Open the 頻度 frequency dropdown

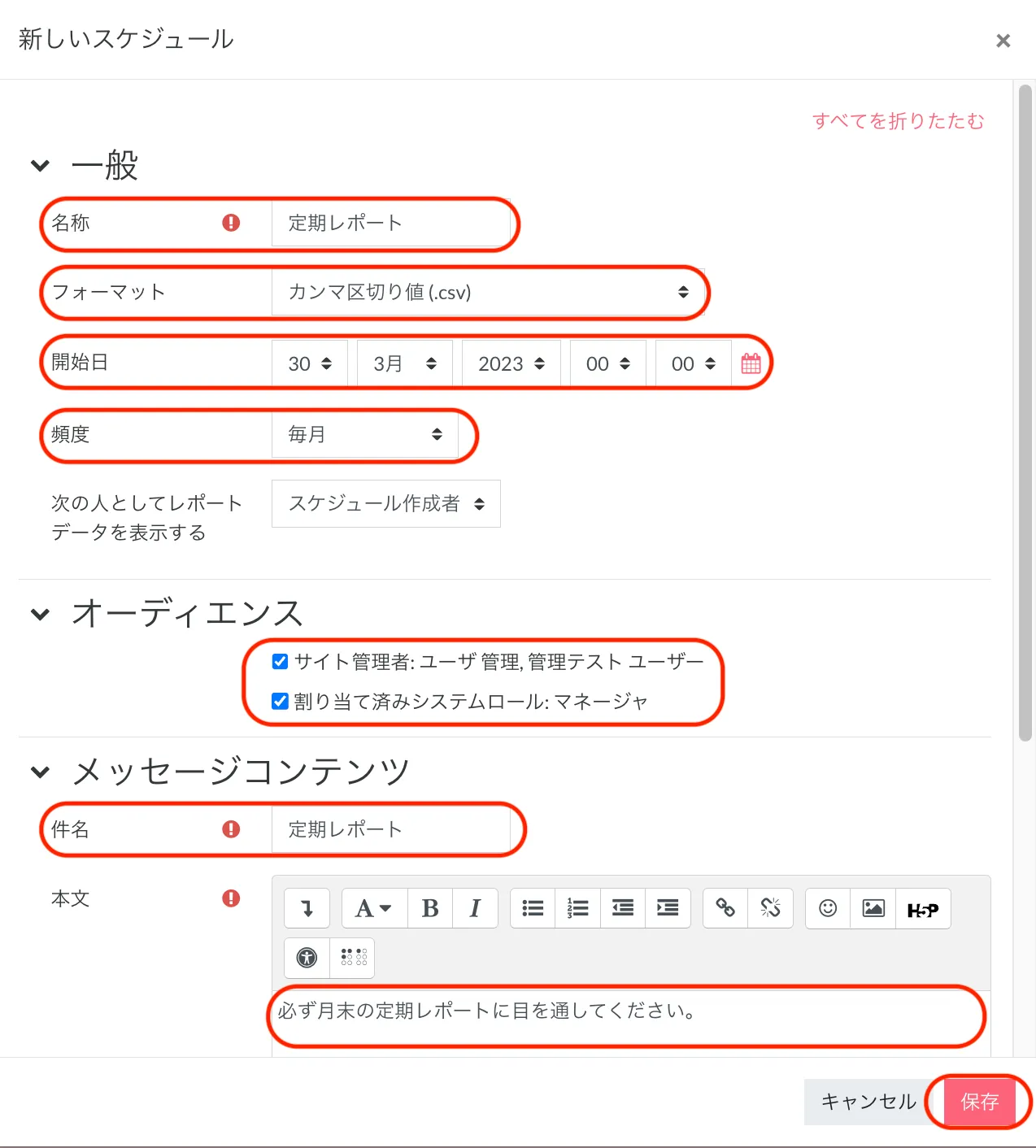[364, 434]
